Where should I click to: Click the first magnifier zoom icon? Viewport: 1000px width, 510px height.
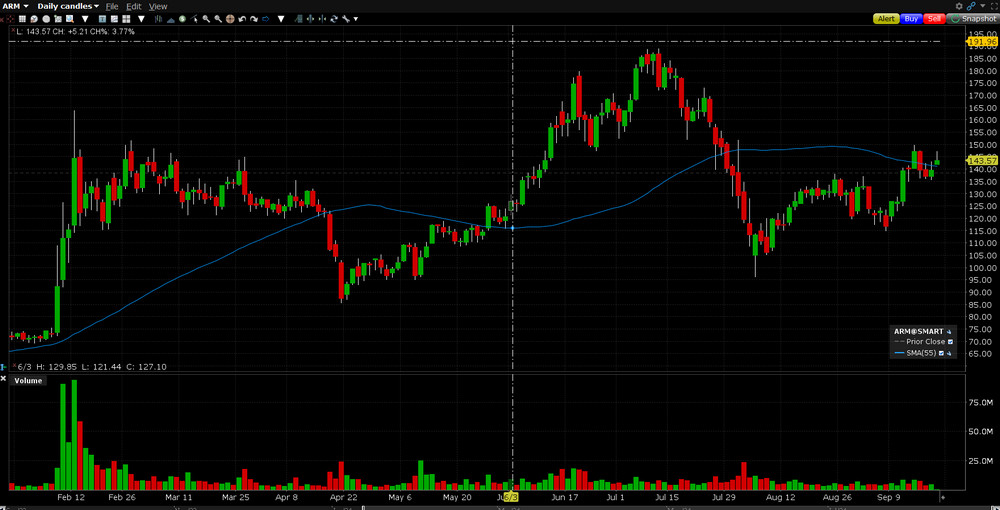click(x=206, y=18)
